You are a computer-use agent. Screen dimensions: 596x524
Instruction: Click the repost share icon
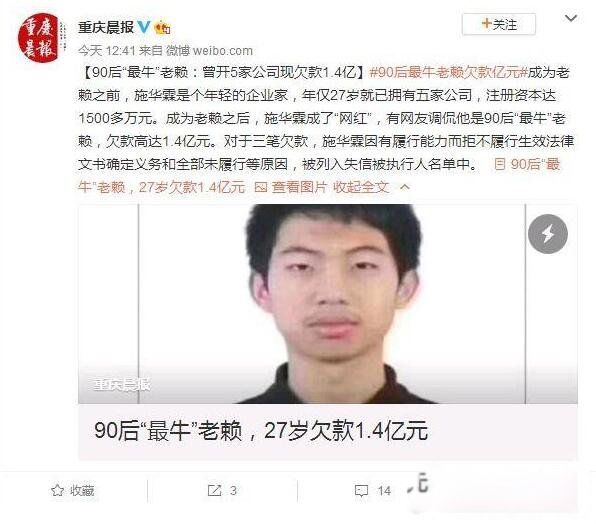[x=214, y=491]
